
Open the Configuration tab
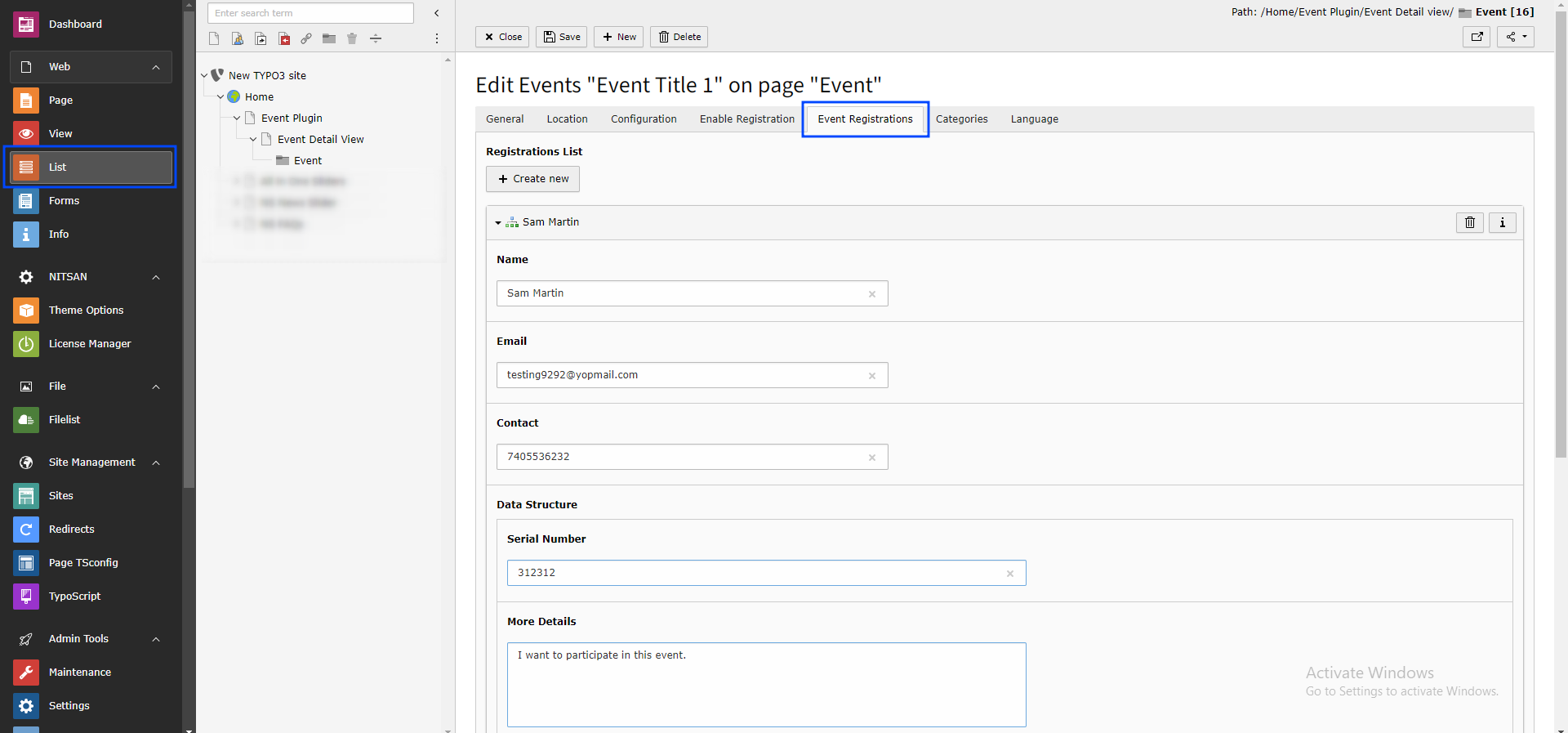[644, 119]
